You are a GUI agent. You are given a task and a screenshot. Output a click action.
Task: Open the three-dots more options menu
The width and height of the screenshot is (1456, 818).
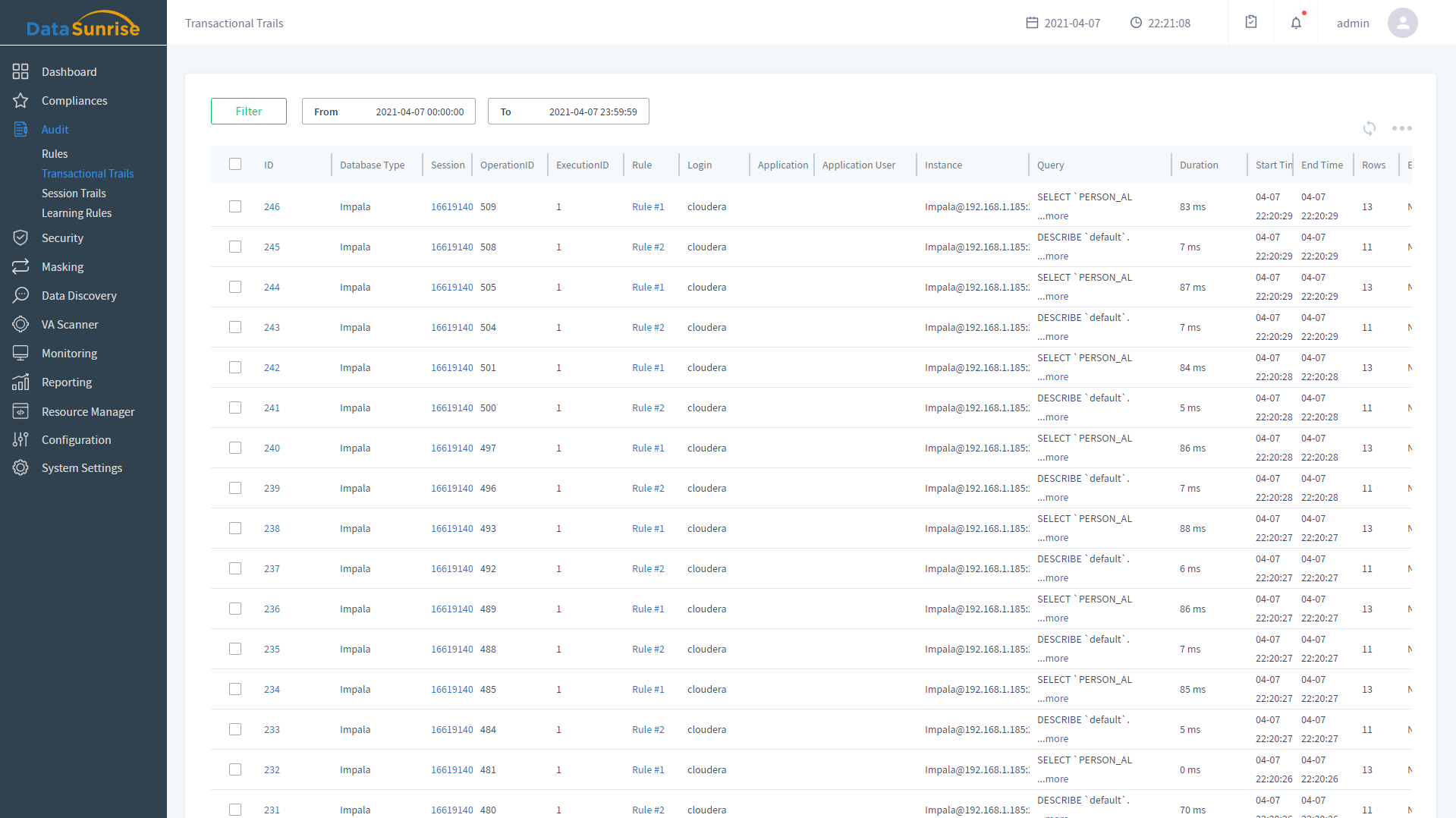click(1401, 128)
